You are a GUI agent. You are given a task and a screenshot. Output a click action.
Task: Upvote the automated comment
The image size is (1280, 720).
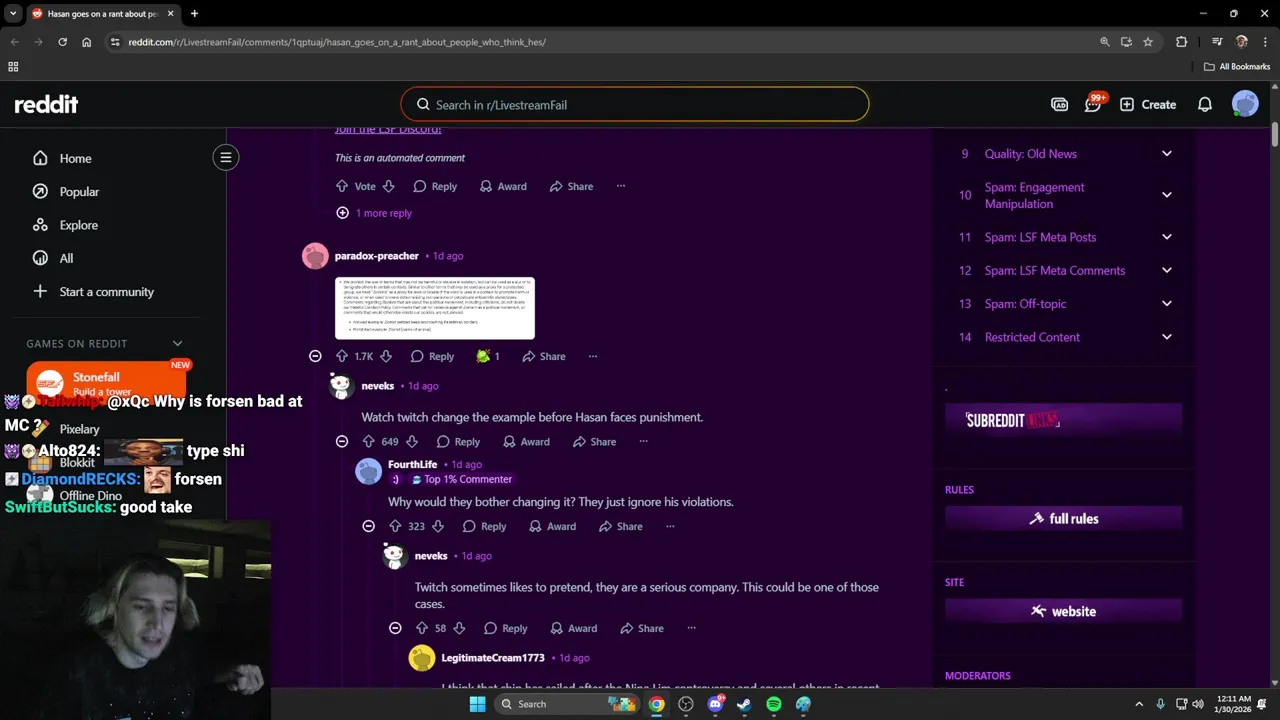(342, 186)
